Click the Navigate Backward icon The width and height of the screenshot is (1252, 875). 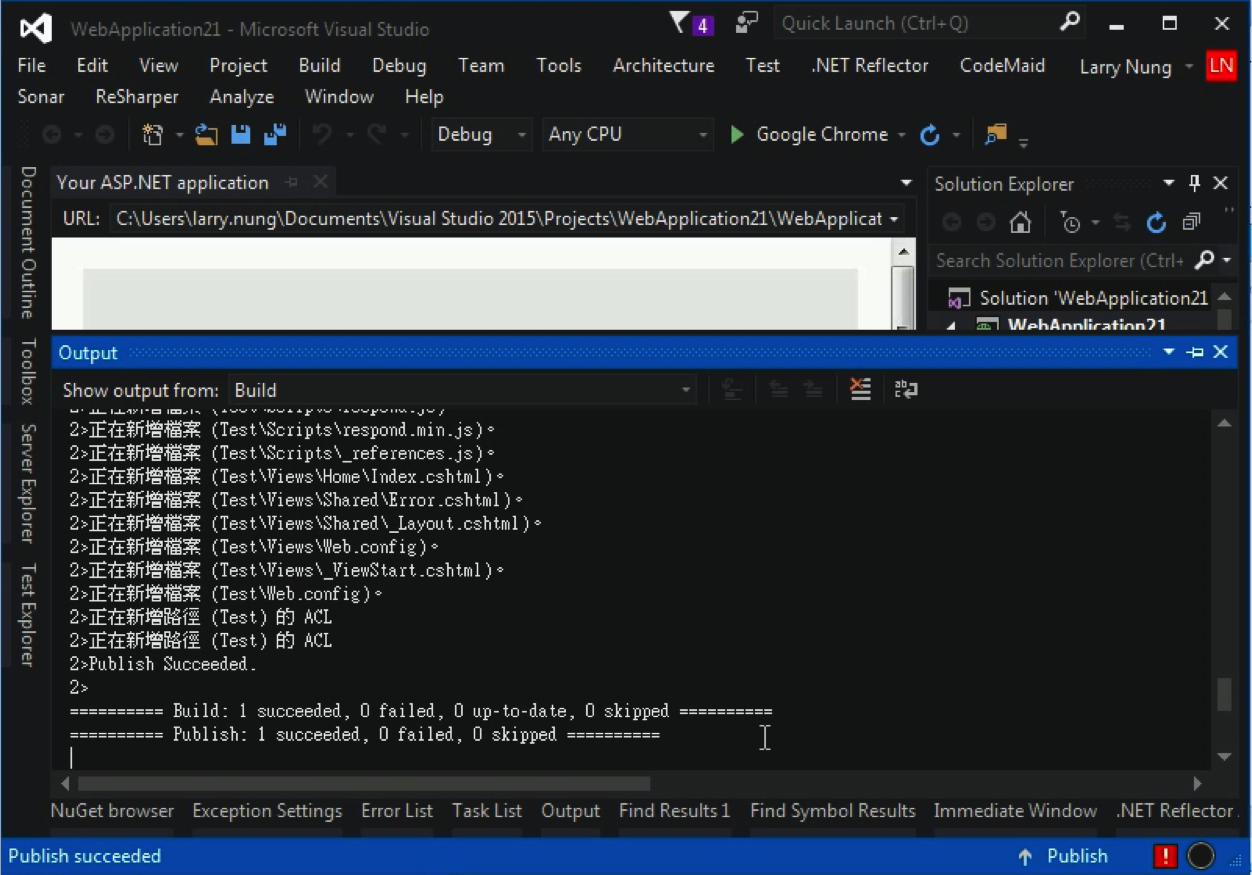(52, 134)
